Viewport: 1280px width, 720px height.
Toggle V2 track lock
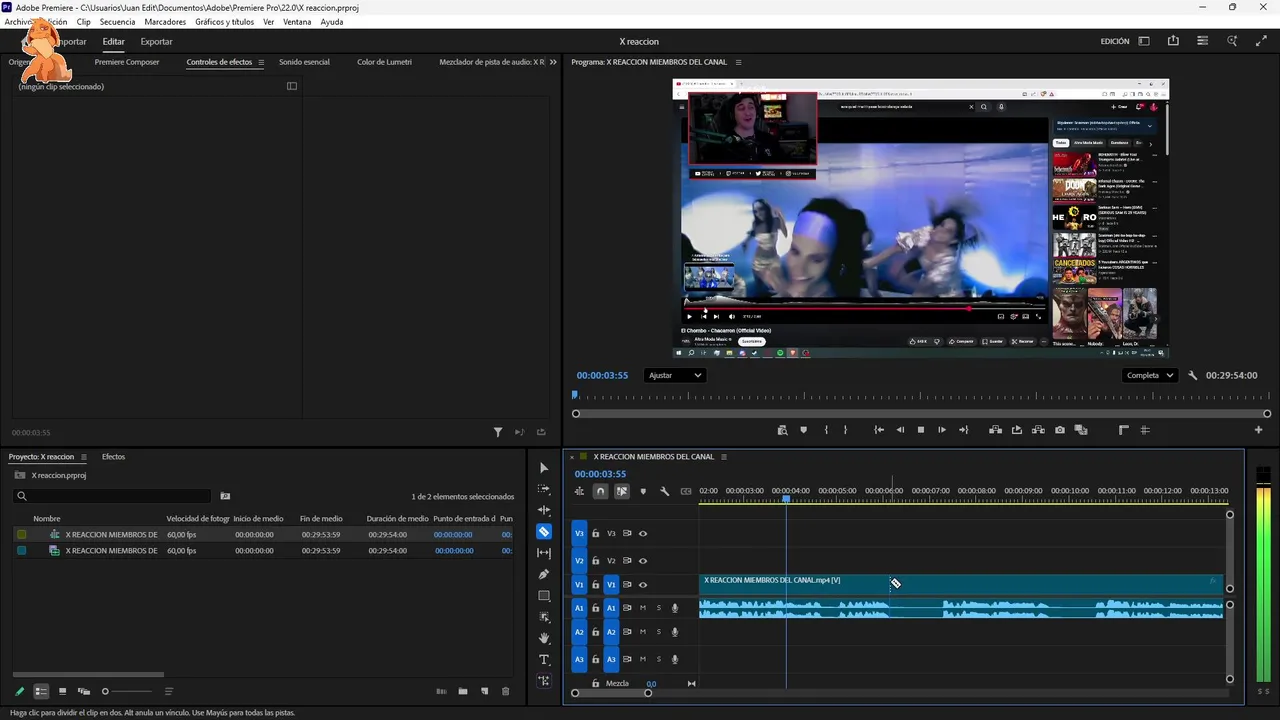[x=596, y=560]
